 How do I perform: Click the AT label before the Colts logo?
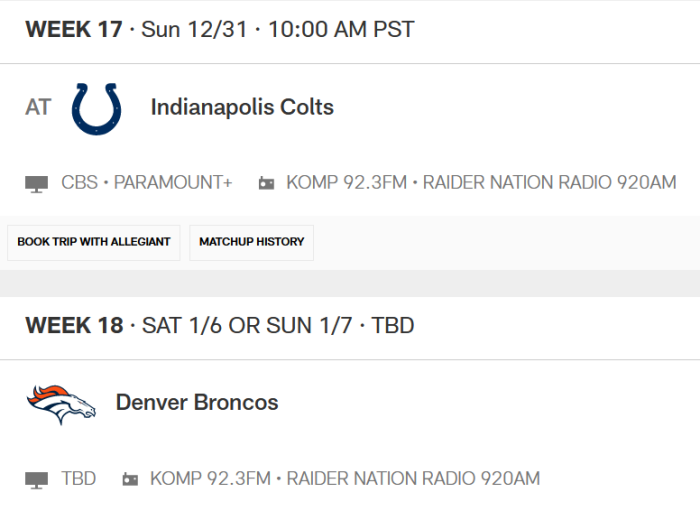[38, 107]
